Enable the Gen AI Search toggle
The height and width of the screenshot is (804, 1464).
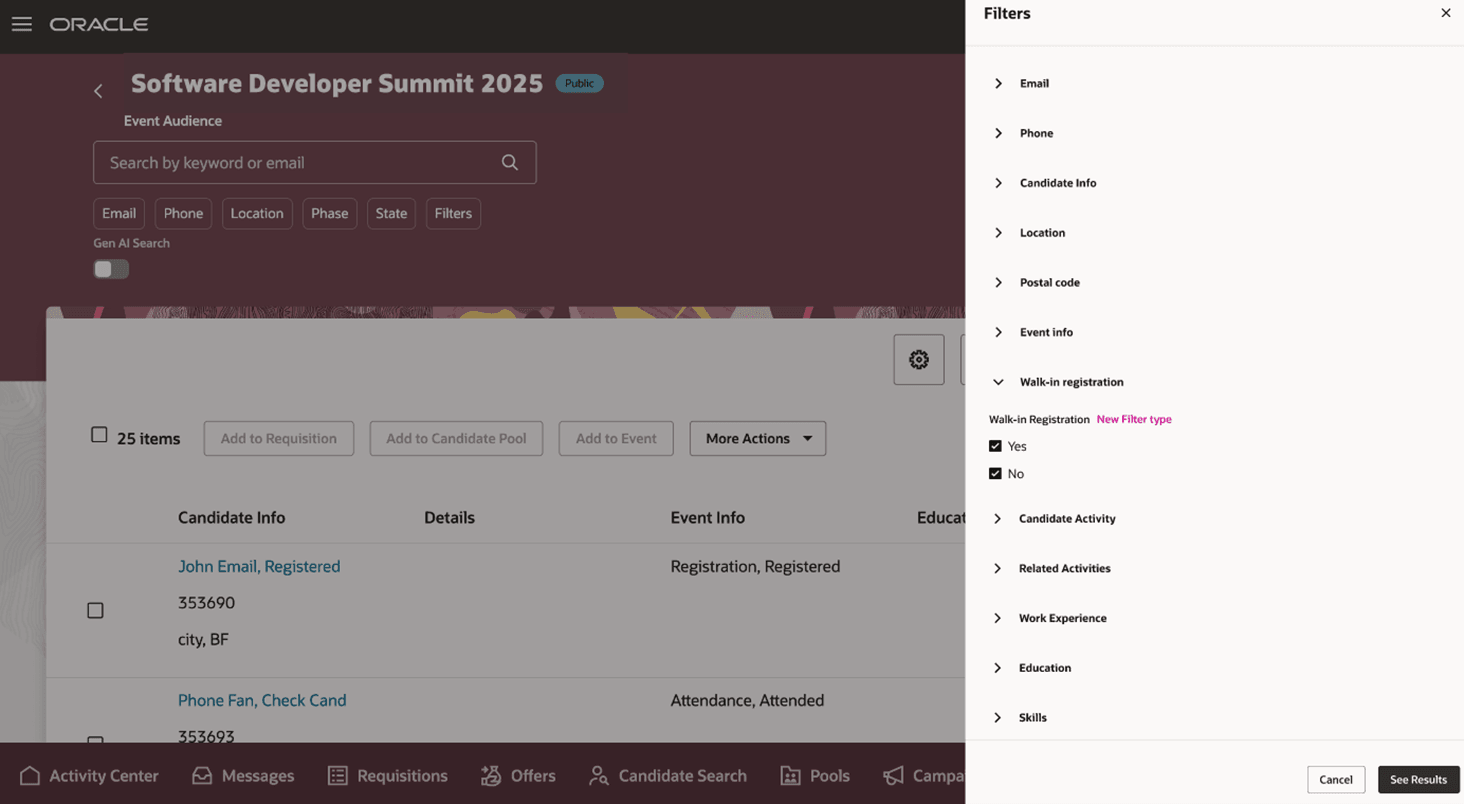110,269
